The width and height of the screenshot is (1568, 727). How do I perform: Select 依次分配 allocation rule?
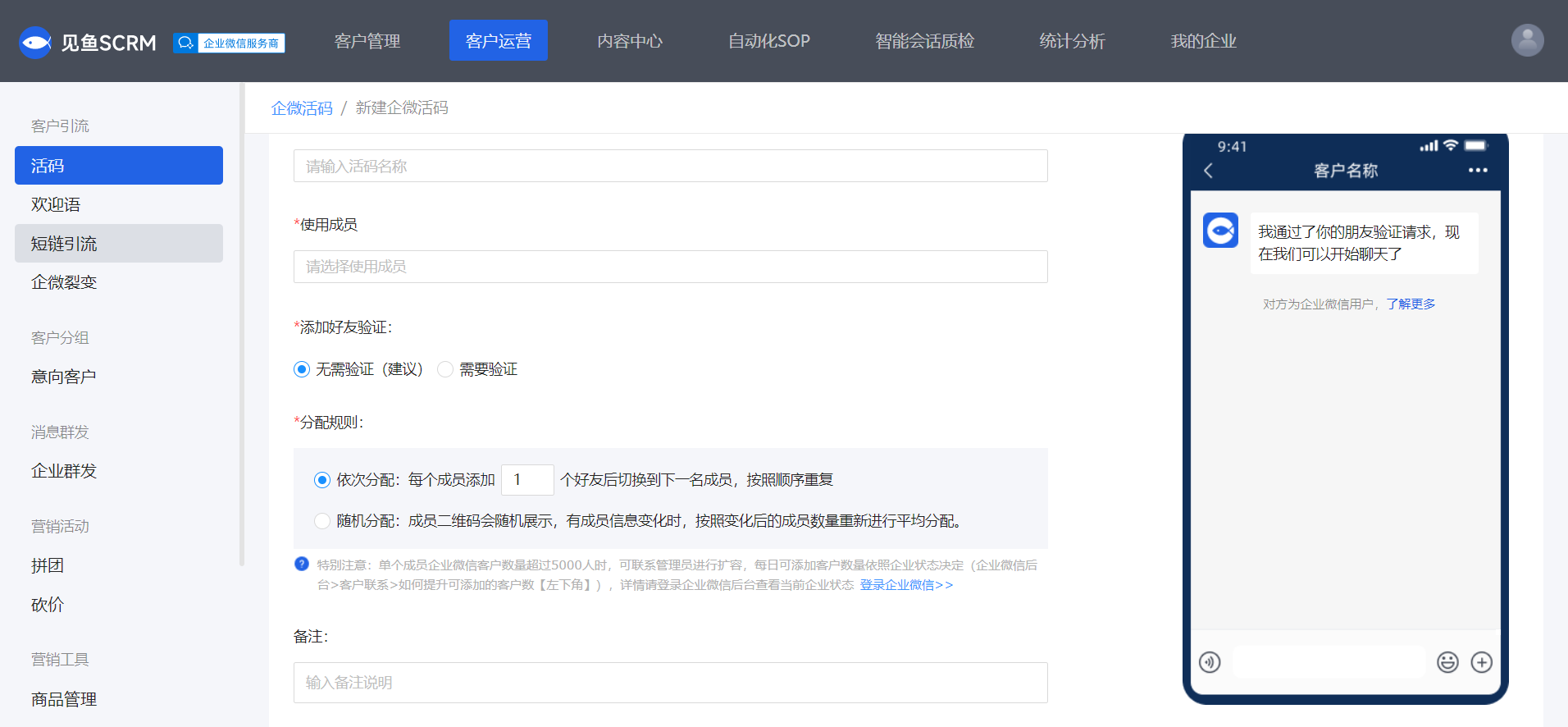click(x=322, y=480)
